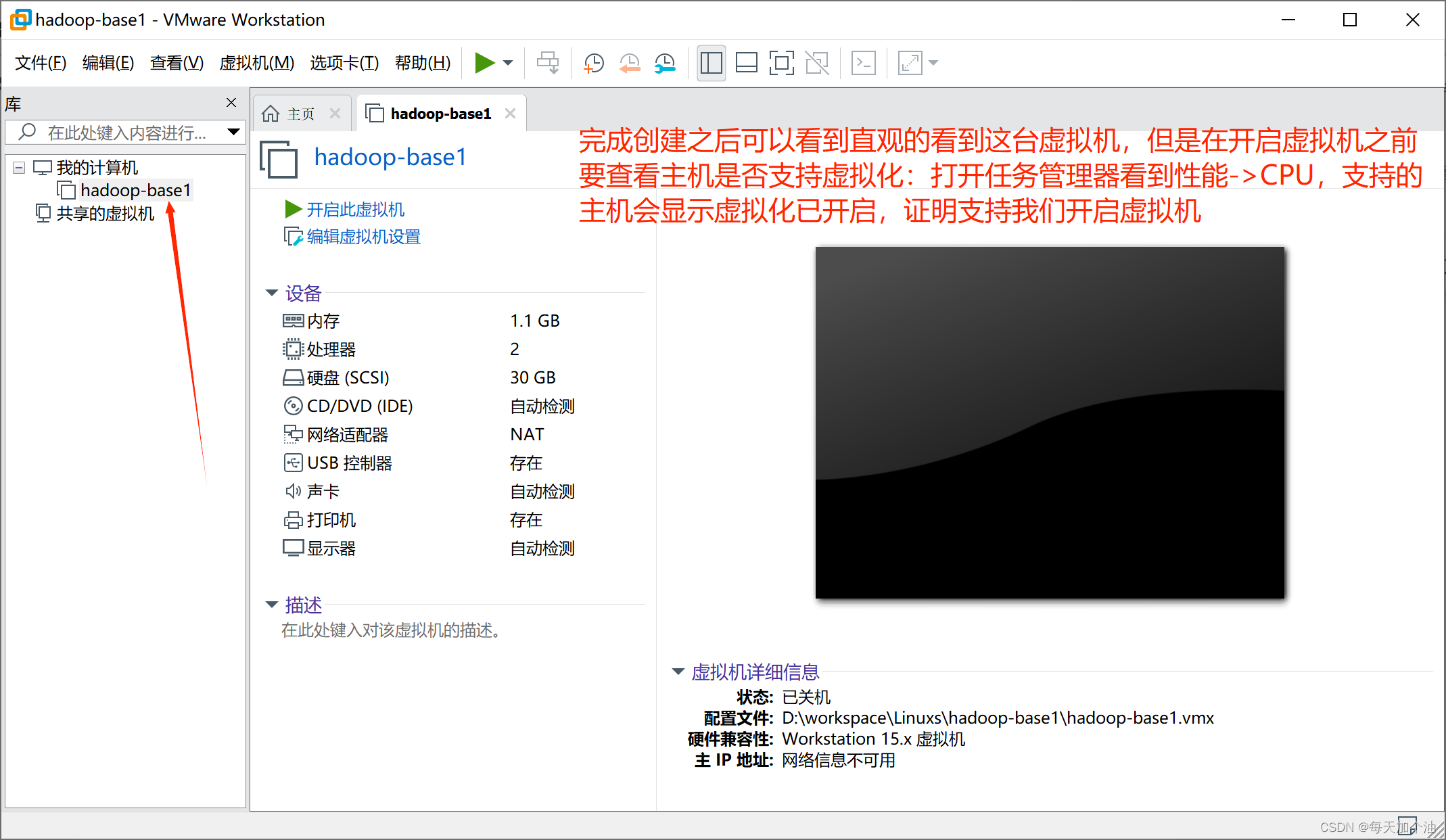Toggle the thumbnail bar icon
Viewport: 1446px width, 840px height.
746,62
